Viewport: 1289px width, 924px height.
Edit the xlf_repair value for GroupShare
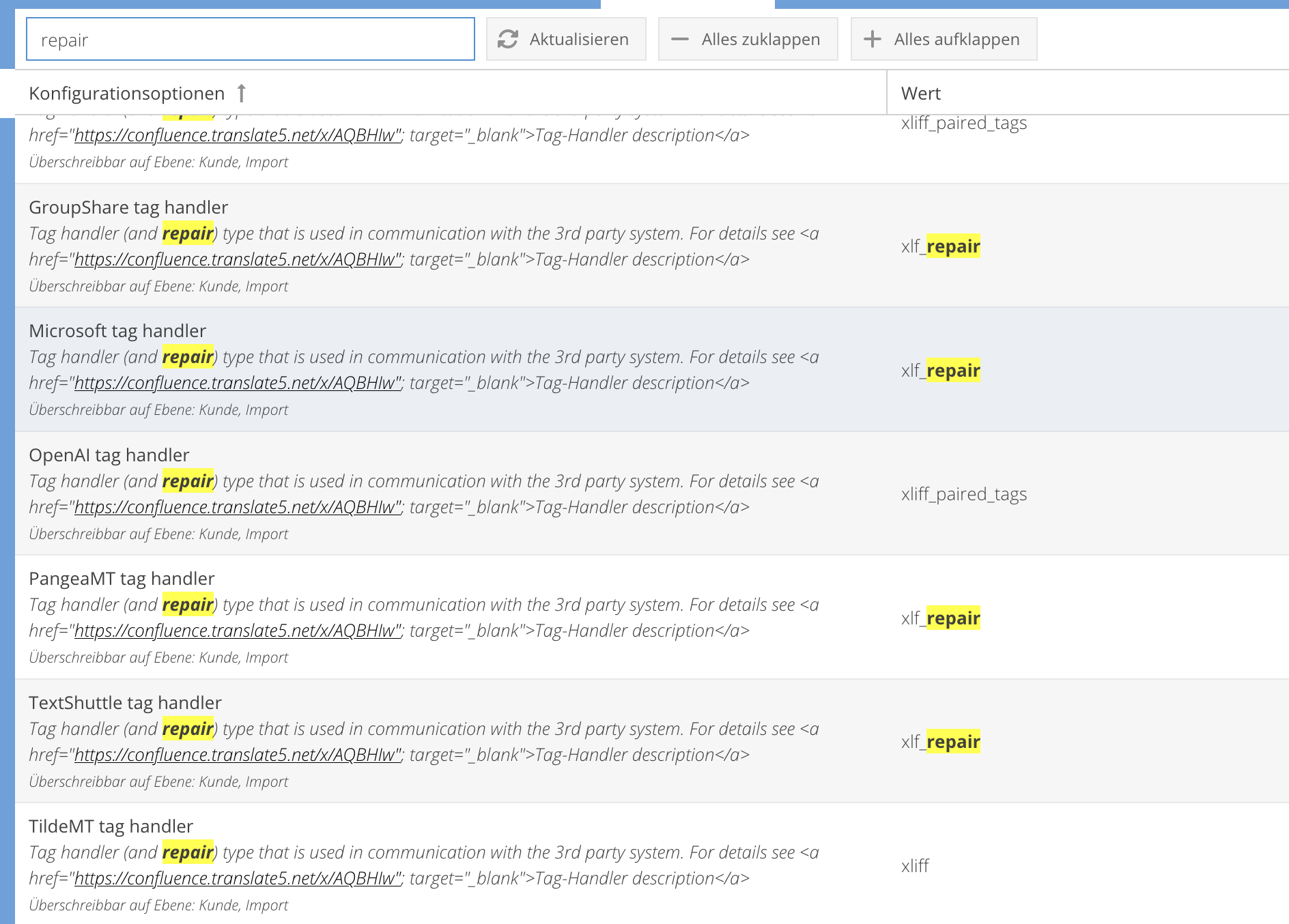point(940,246)
